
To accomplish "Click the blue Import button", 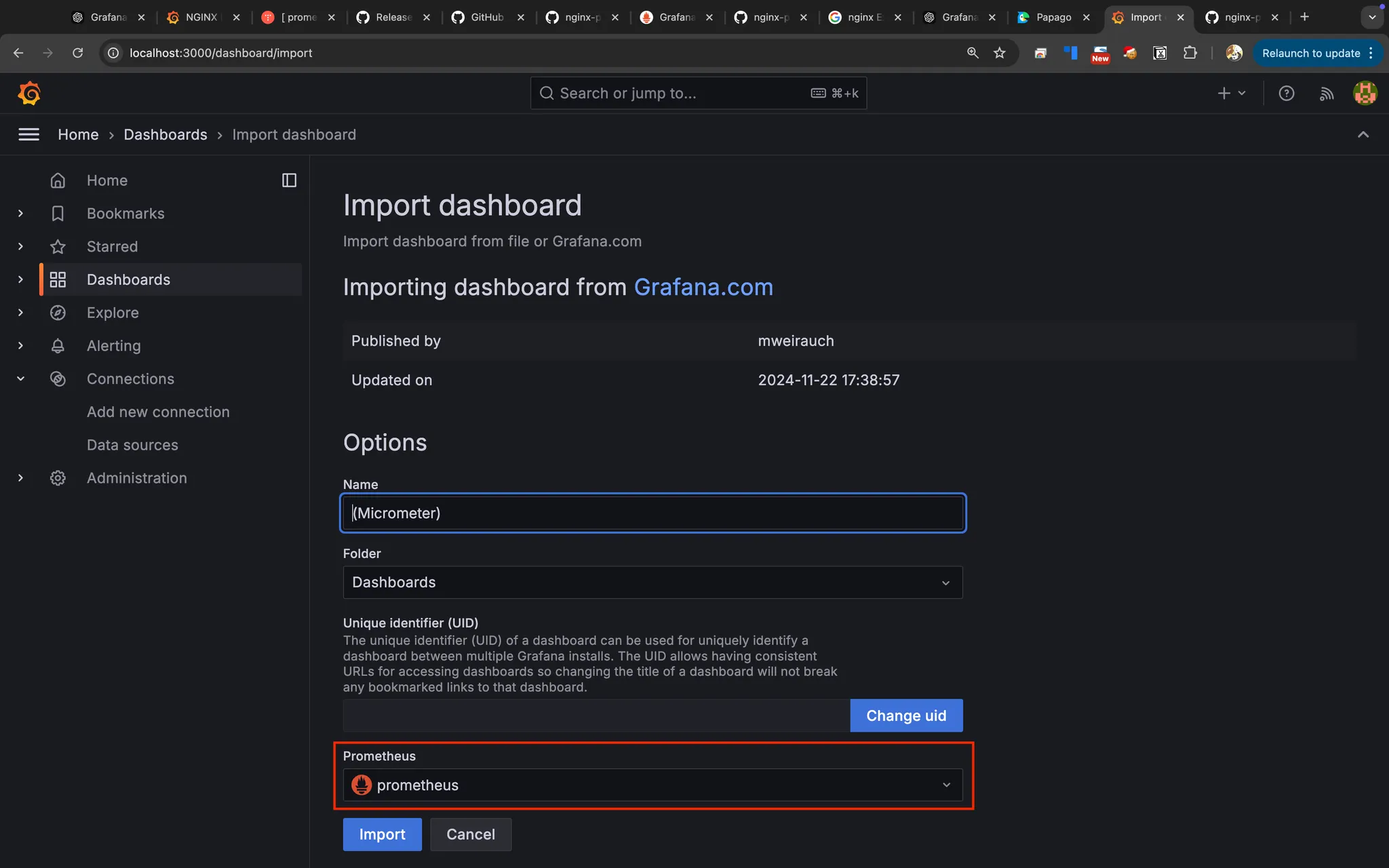I will pos(382,834).
